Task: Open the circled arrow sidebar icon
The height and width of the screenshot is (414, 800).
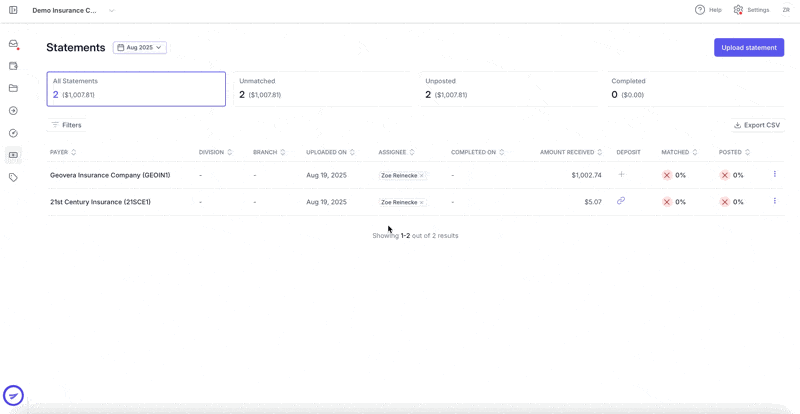Action: [x=13, y=111]
